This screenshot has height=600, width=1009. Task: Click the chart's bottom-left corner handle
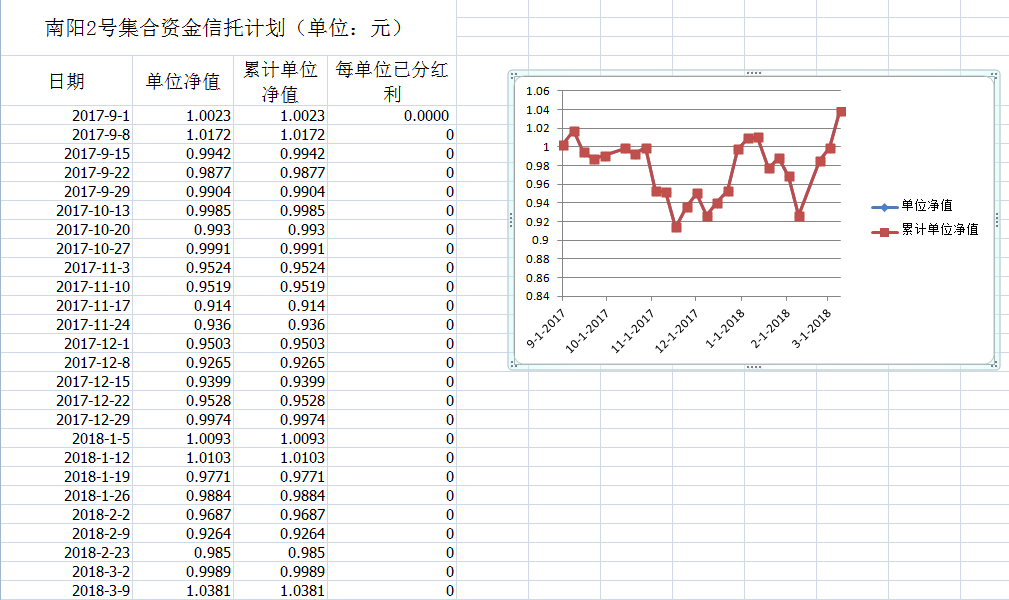point(512,367)
